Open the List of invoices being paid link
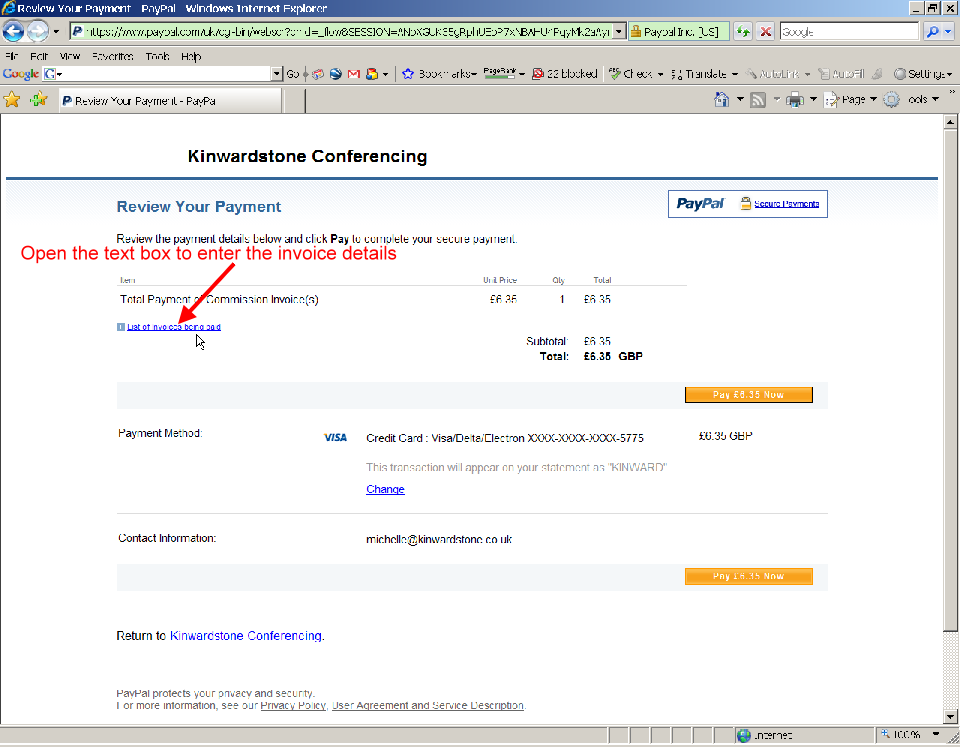Screen dimensions: 960x747 [173, 327]
